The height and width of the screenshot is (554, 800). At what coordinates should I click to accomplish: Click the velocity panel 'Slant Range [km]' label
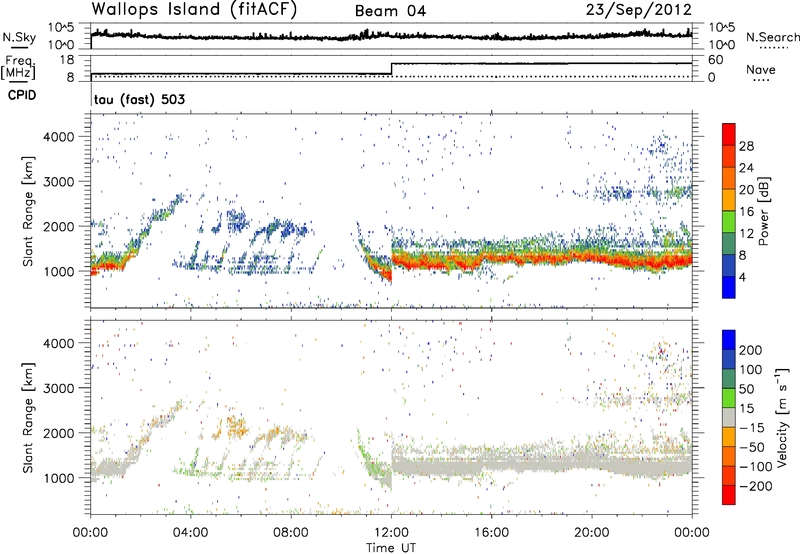coord(28,418)
